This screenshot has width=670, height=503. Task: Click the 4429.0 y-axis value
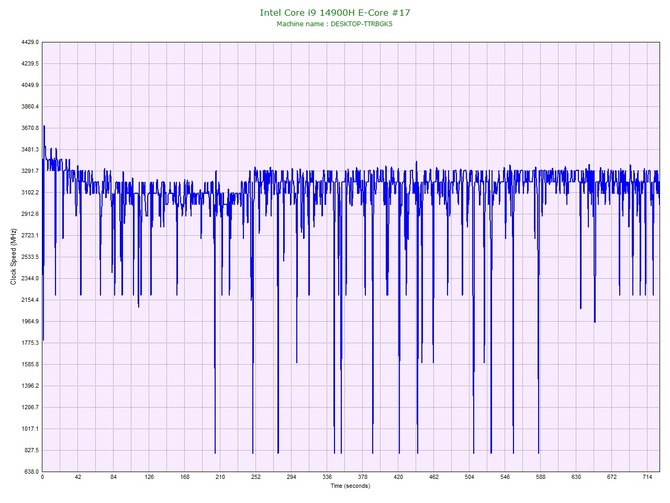30,42
